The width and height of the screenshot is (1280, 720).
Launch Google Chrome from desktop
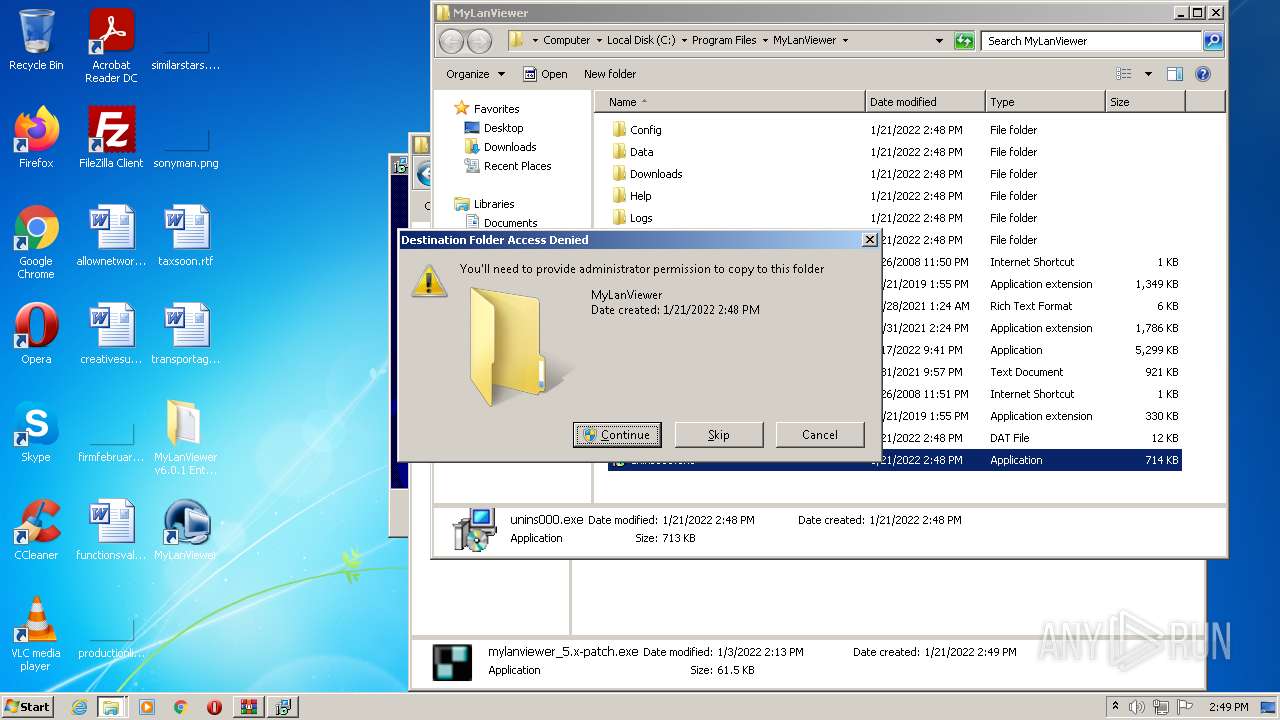click(x=36, y=242)
